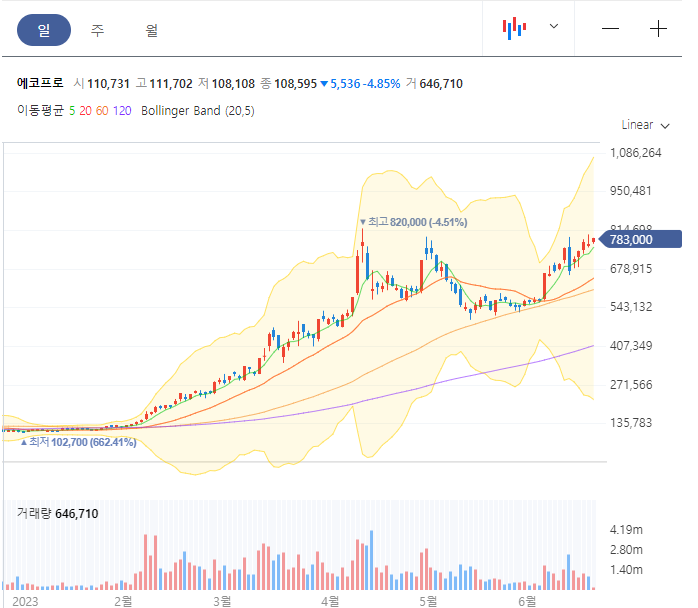Click the 950,481 price axis label
The width and height of the screenshot is (698, 608).
(631, 191)
